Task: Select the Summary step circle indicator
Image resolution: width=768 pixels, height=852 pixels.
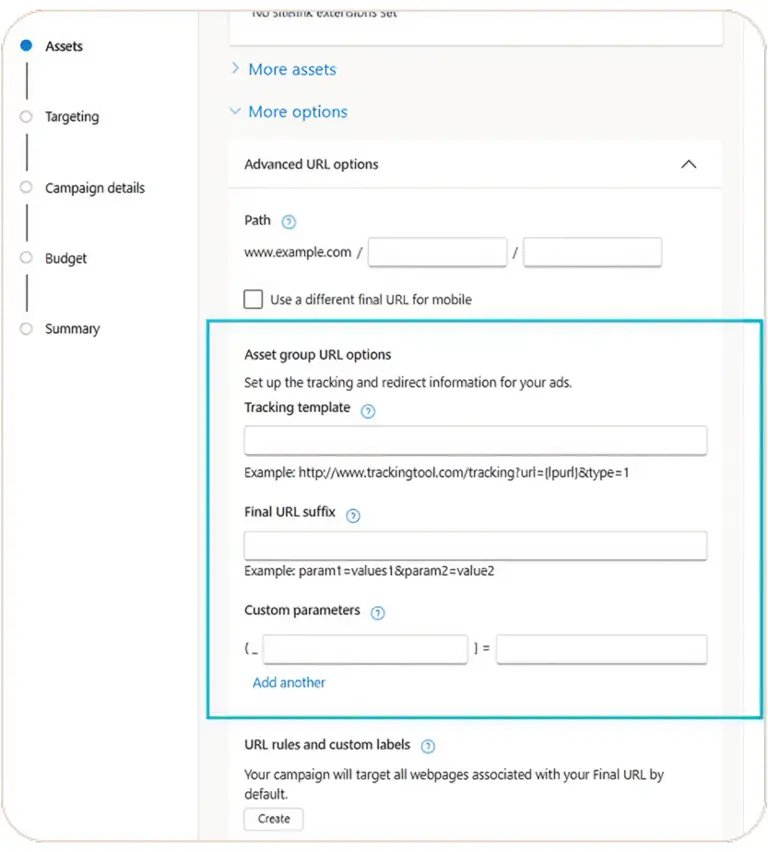Action: click(x=26, y=328)
